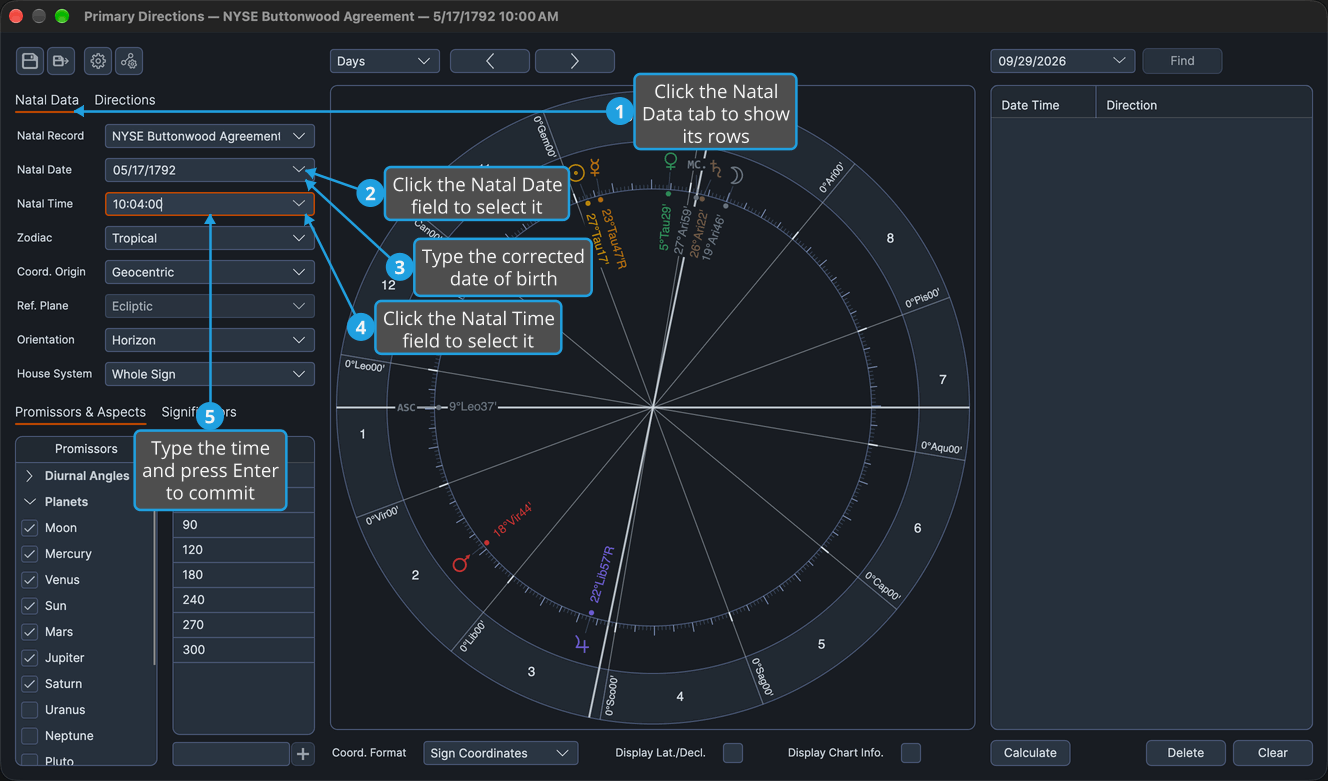Enable the Neptune promissor
The width and height of the screenshot is (1328, 781).
click(x=30, y=736)
